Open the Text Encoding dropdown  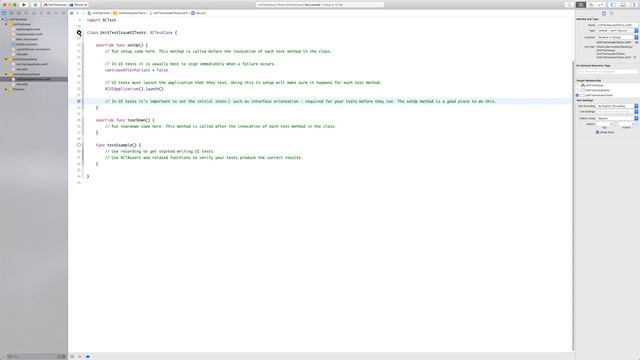click(617, 106)
